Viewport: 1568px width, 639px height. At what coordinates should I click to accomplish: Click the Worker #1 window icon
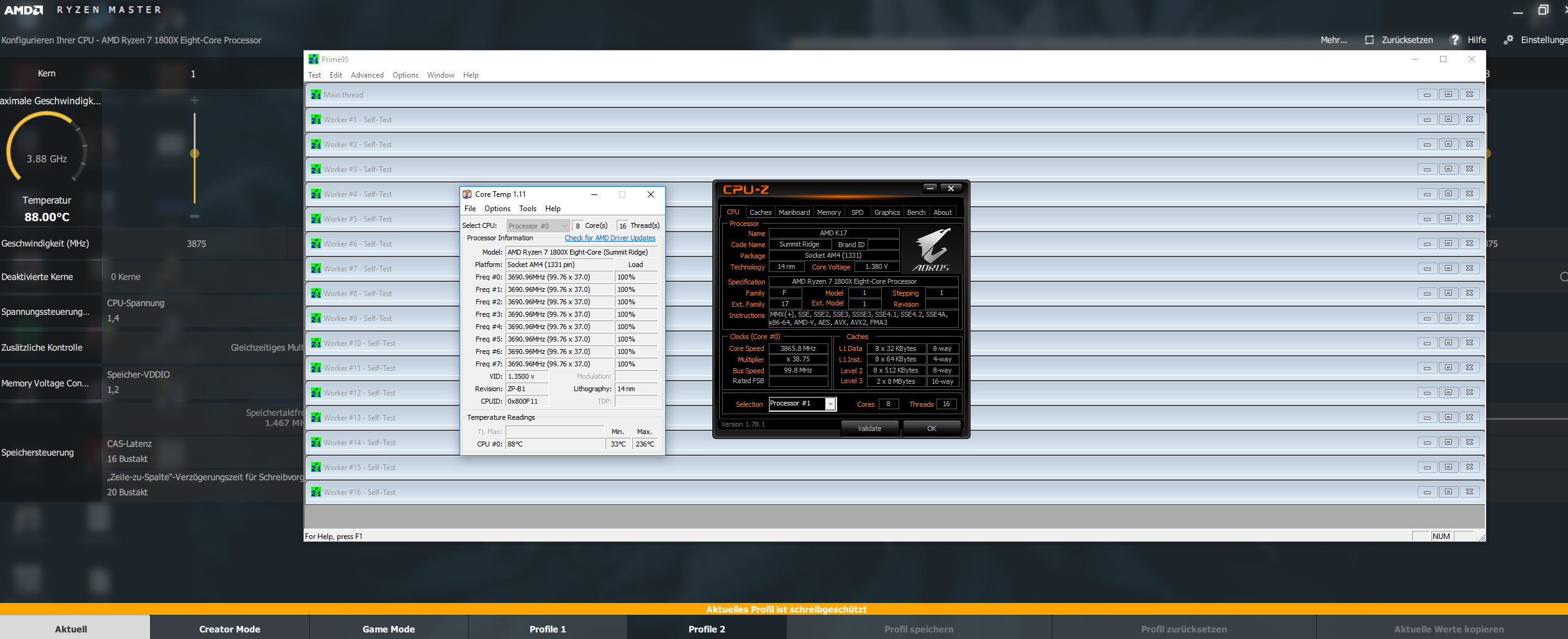pos(316,119)
